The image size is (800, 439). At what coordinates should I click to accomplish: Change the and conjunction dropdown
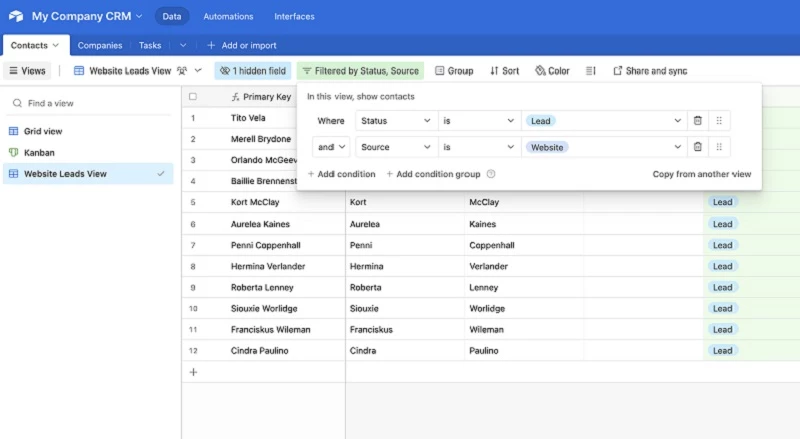click(x=331, y=147)
